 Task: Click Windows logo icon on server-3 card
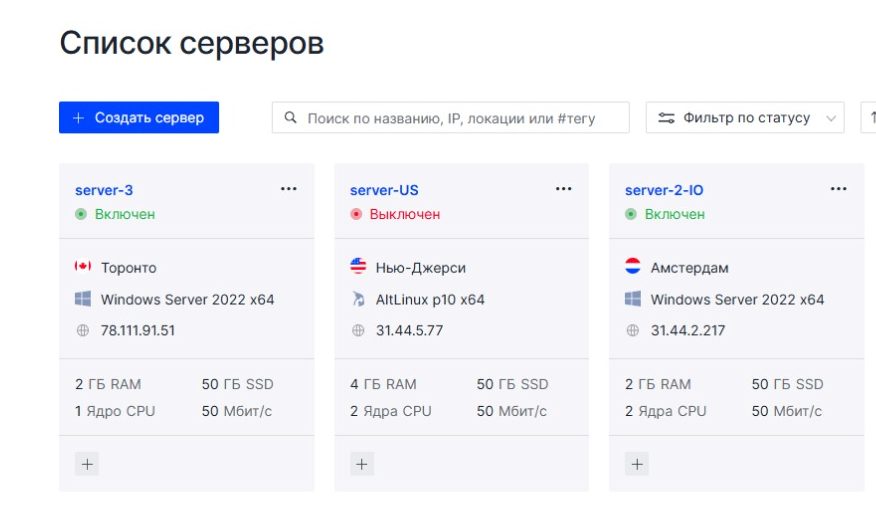pyautogui.click(x=83, y=299)
